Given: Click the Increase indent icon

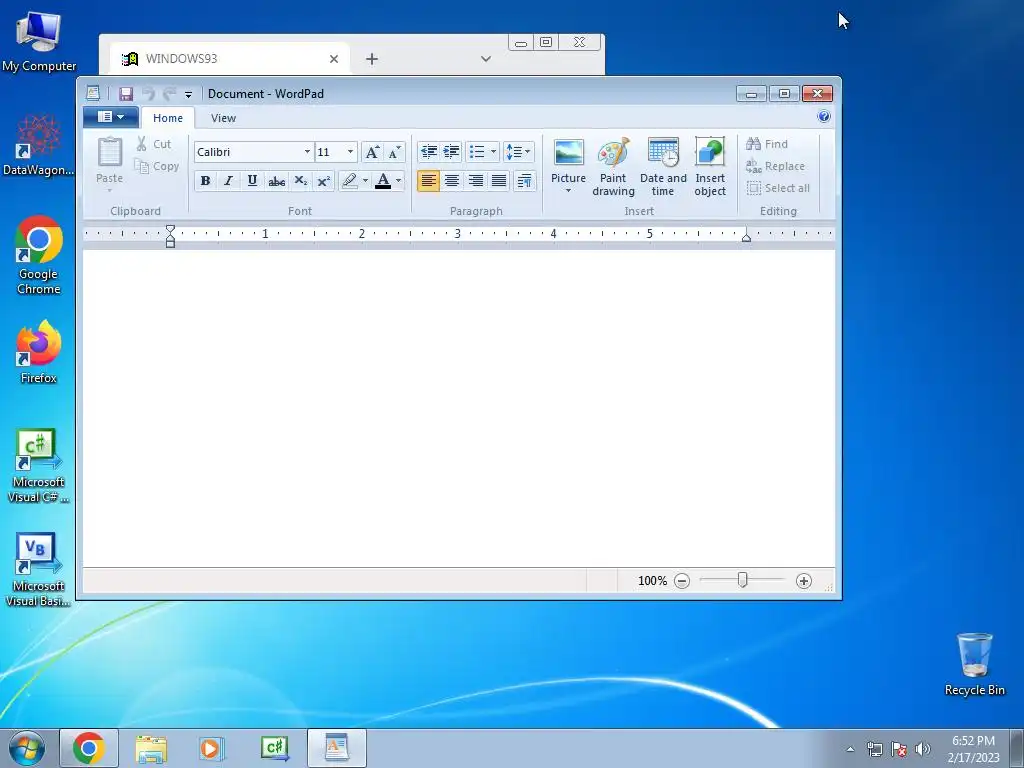Looking at the screenshot, I should [x=451, y=152].
